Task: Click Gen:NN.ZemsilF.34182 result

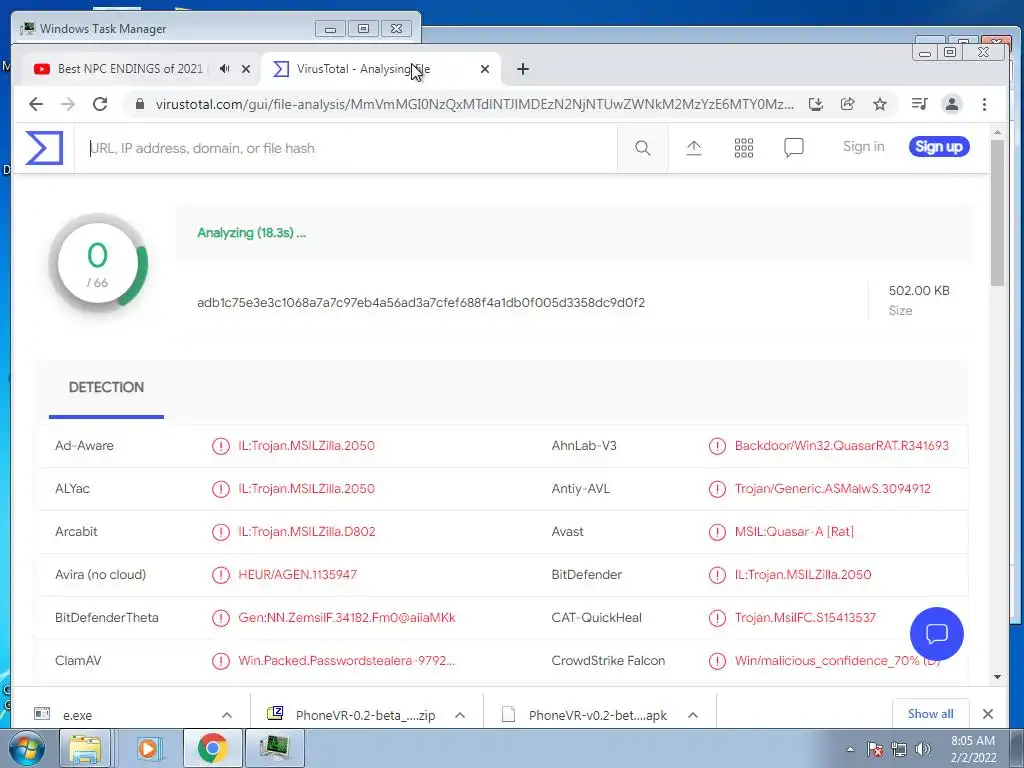Action: [347, 618]
